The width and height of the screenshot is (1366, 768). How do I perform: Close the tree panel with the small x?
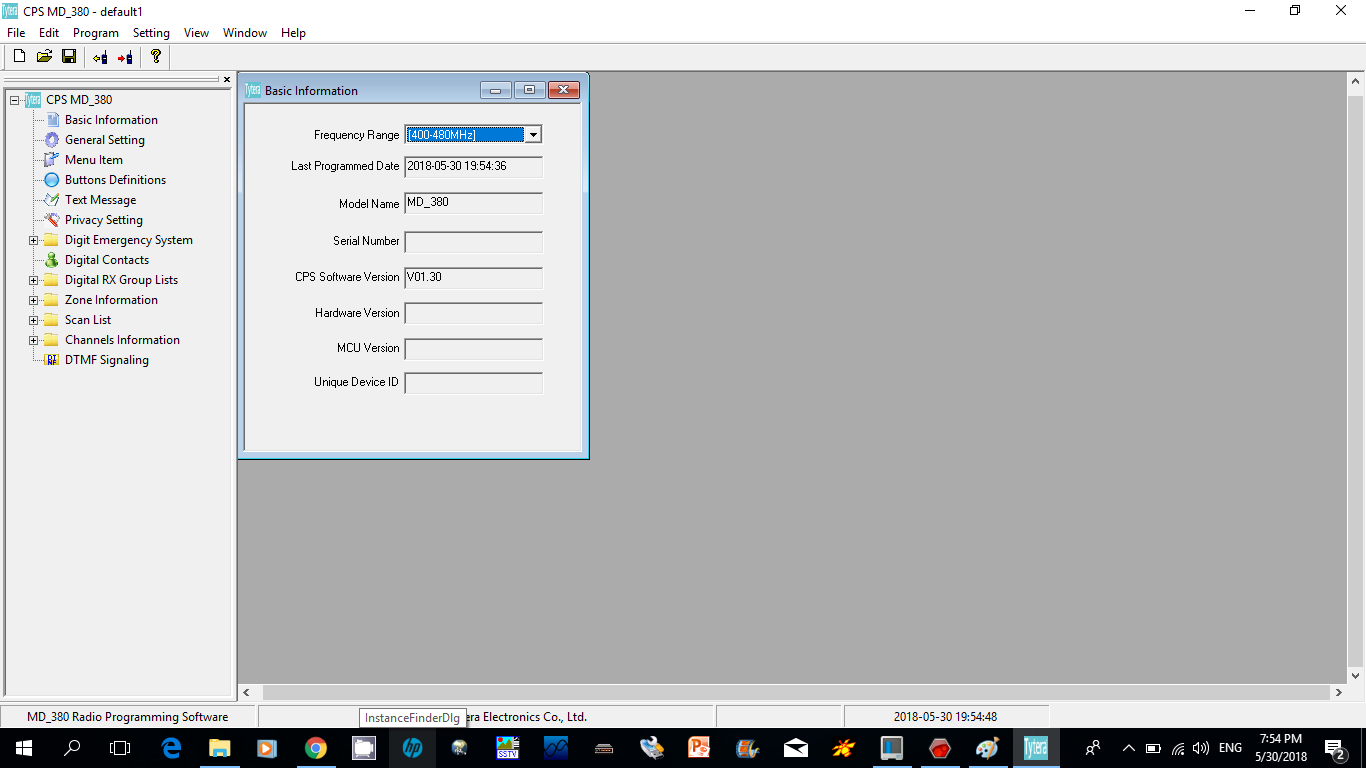(x=227, y=79)
